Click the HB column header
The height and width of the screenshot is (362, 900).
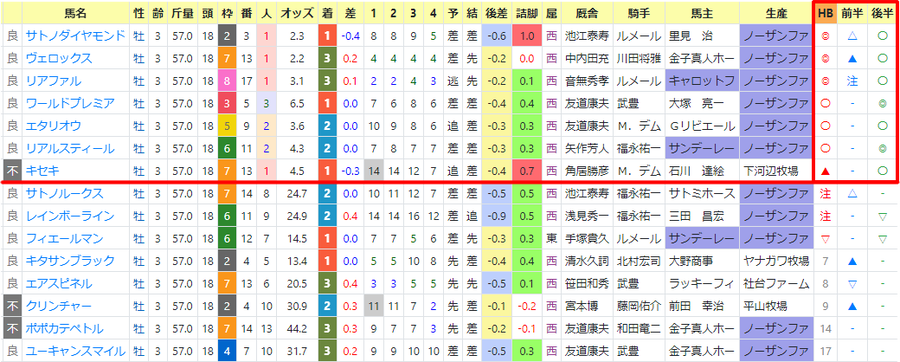825,13
